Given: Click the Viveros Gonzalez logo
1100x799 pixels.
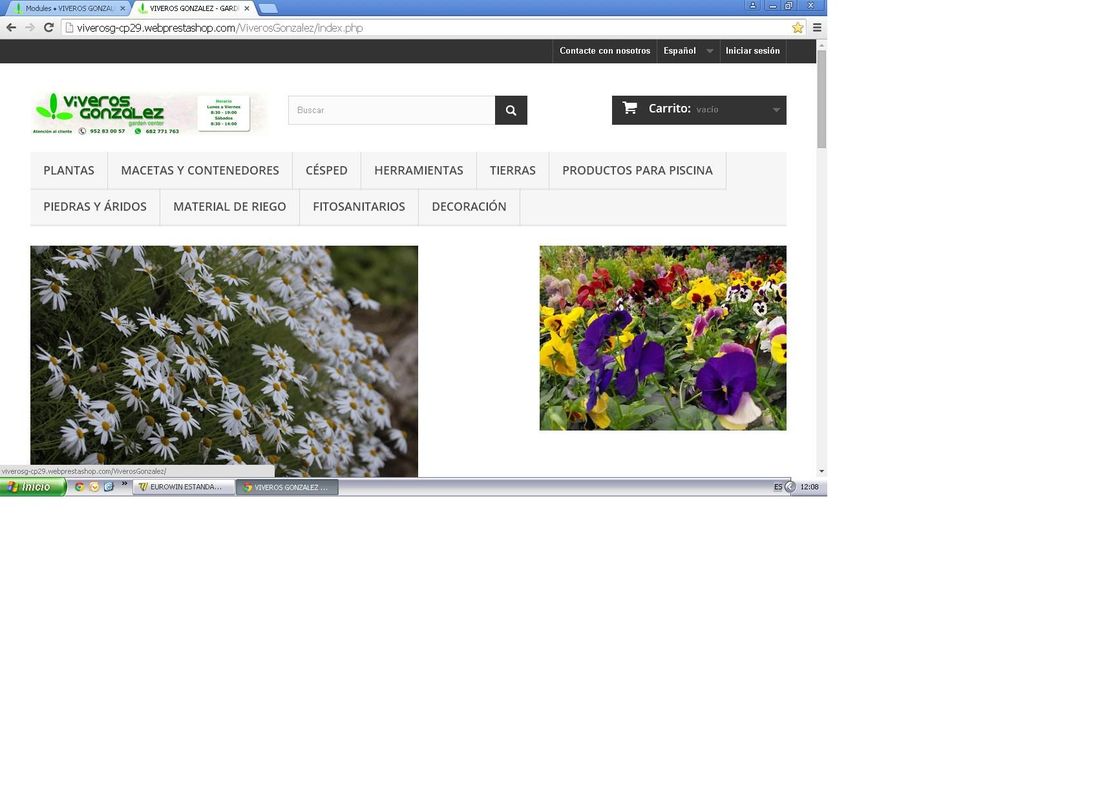Looking at the screenshot, I should 149,113.
